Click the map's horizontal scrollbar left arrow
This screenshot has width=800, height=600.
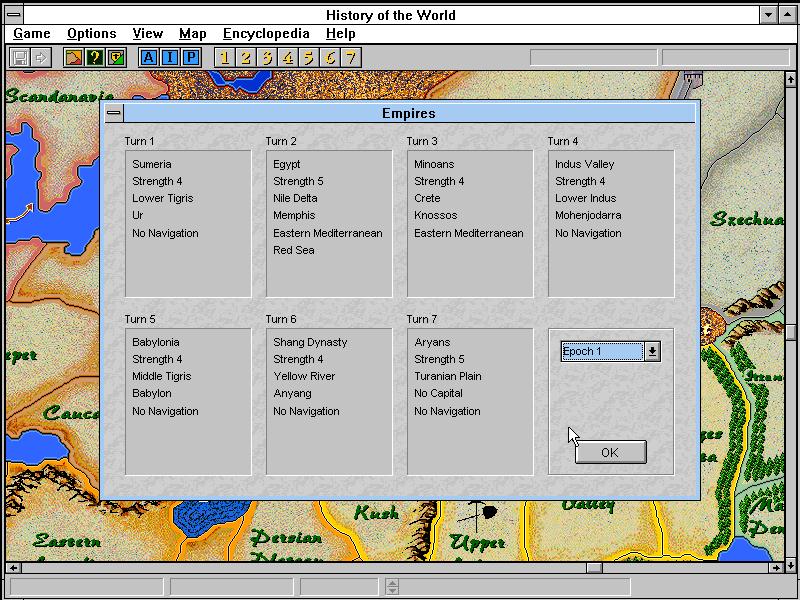click(13, 567)
